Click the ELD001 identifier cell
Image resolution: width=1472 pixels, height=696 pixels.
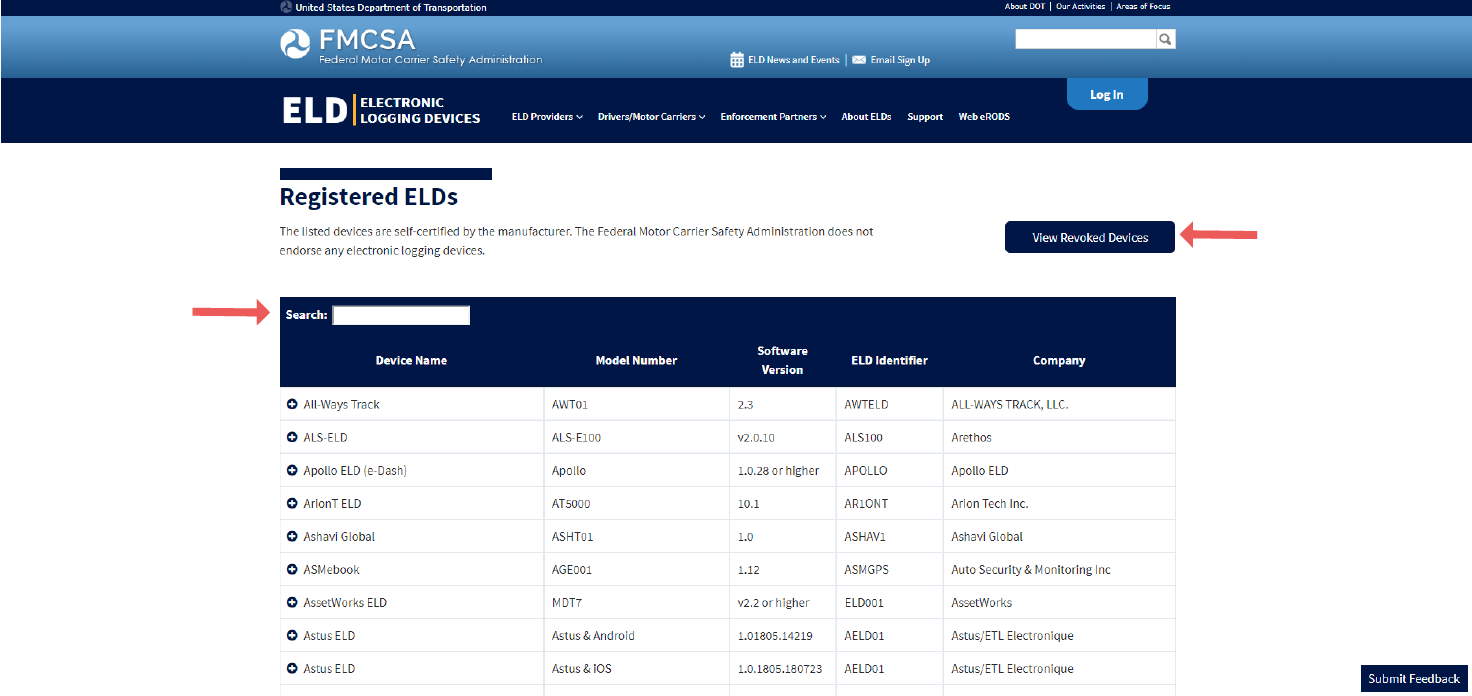pos(889,602)
